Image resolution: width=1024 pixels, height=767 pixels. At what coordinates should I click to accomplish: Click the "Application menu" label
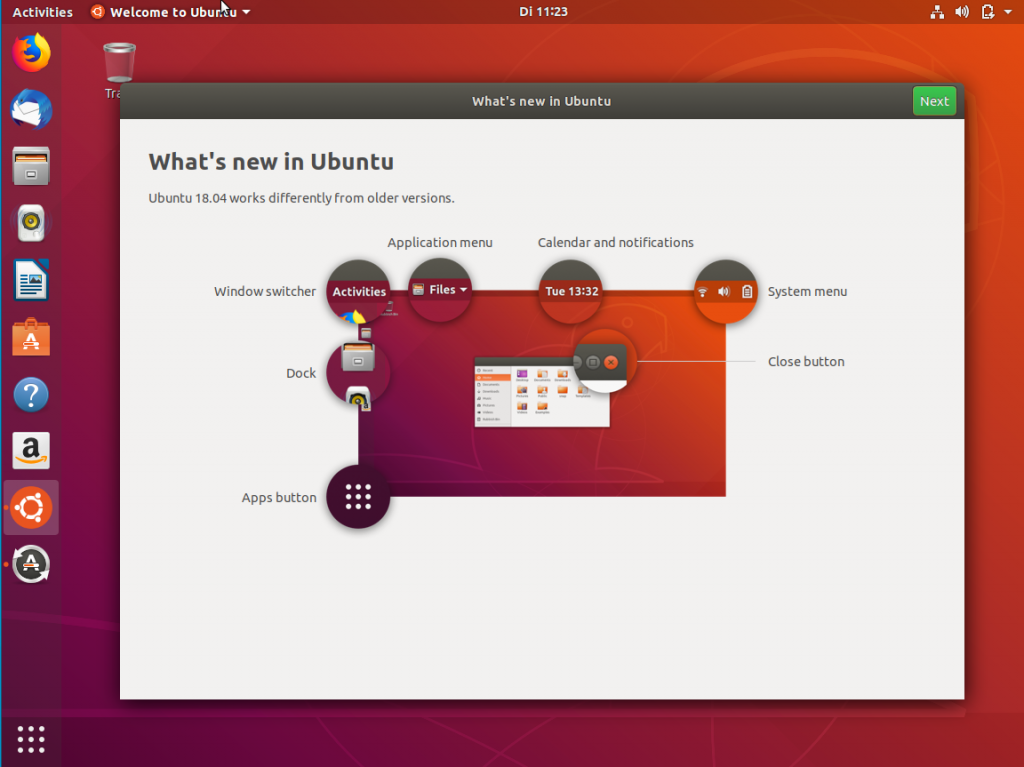pos(440,242)
